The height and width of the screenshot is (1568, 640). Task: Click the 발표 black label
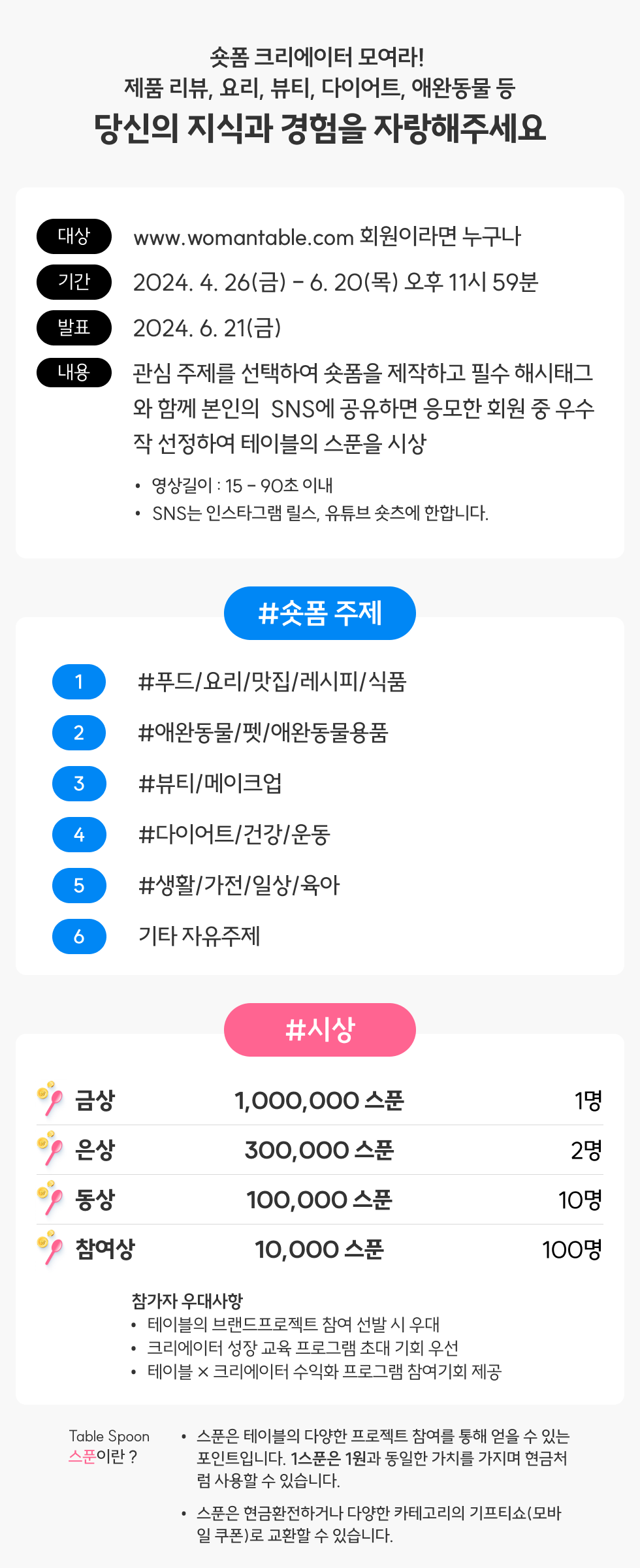click(x=74, y=328)
